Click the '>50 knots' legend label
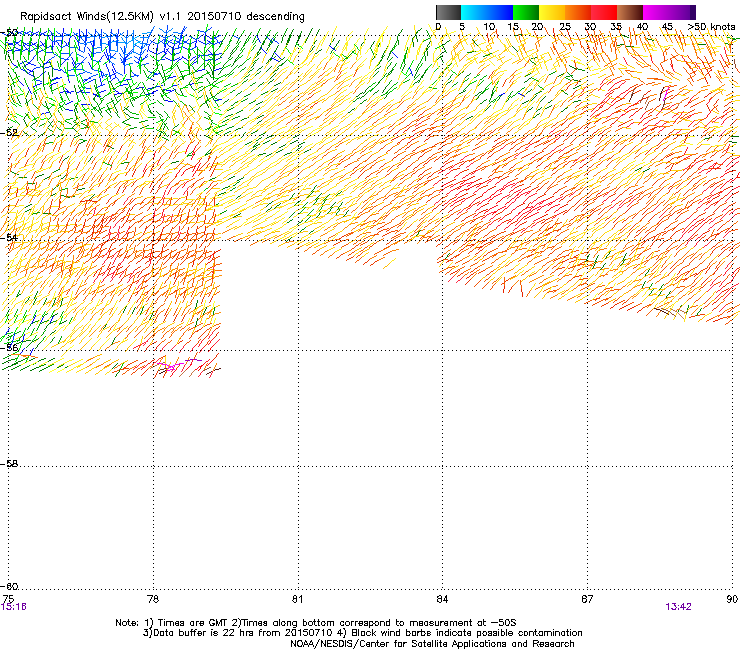Image resolution: width=740 pixels, height=650 pixels. 711,27
